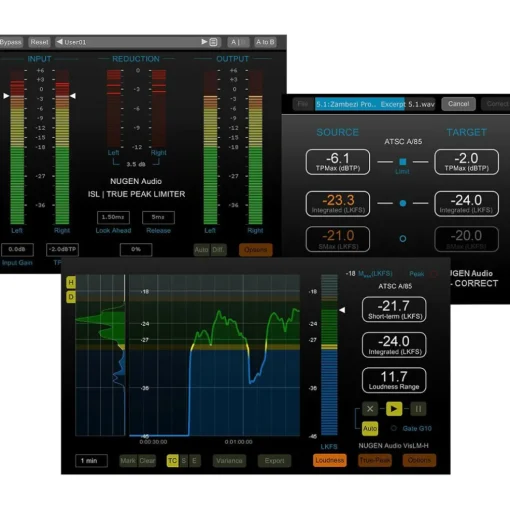510x510 pixels.
Task: Click the Export button in VisLM-H
Action: click(x=274, y=461)
